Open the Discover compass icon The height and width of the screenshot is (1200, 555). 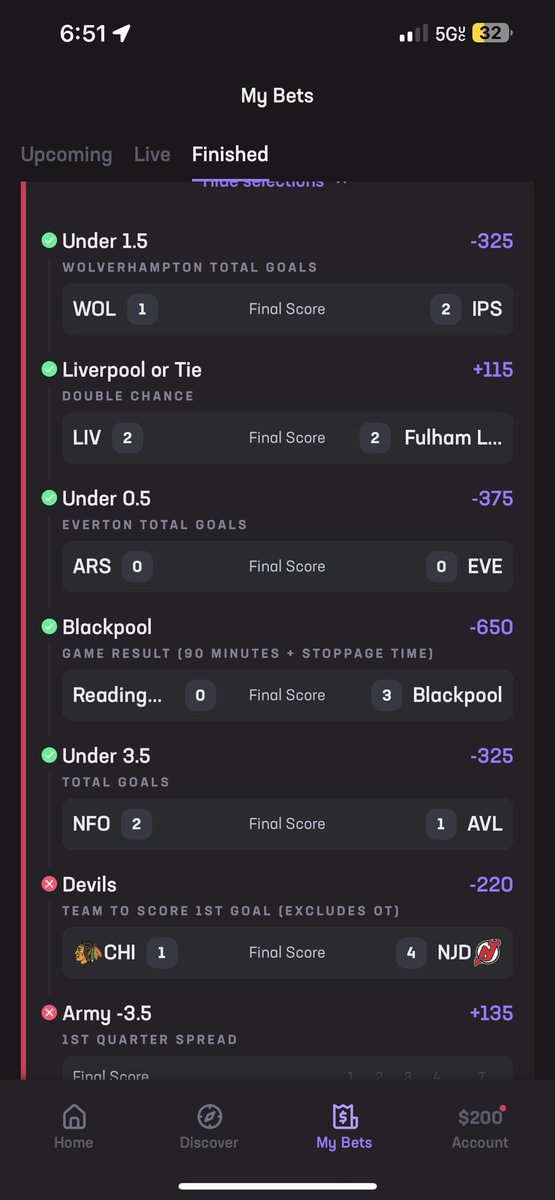tap(210, 1117)
